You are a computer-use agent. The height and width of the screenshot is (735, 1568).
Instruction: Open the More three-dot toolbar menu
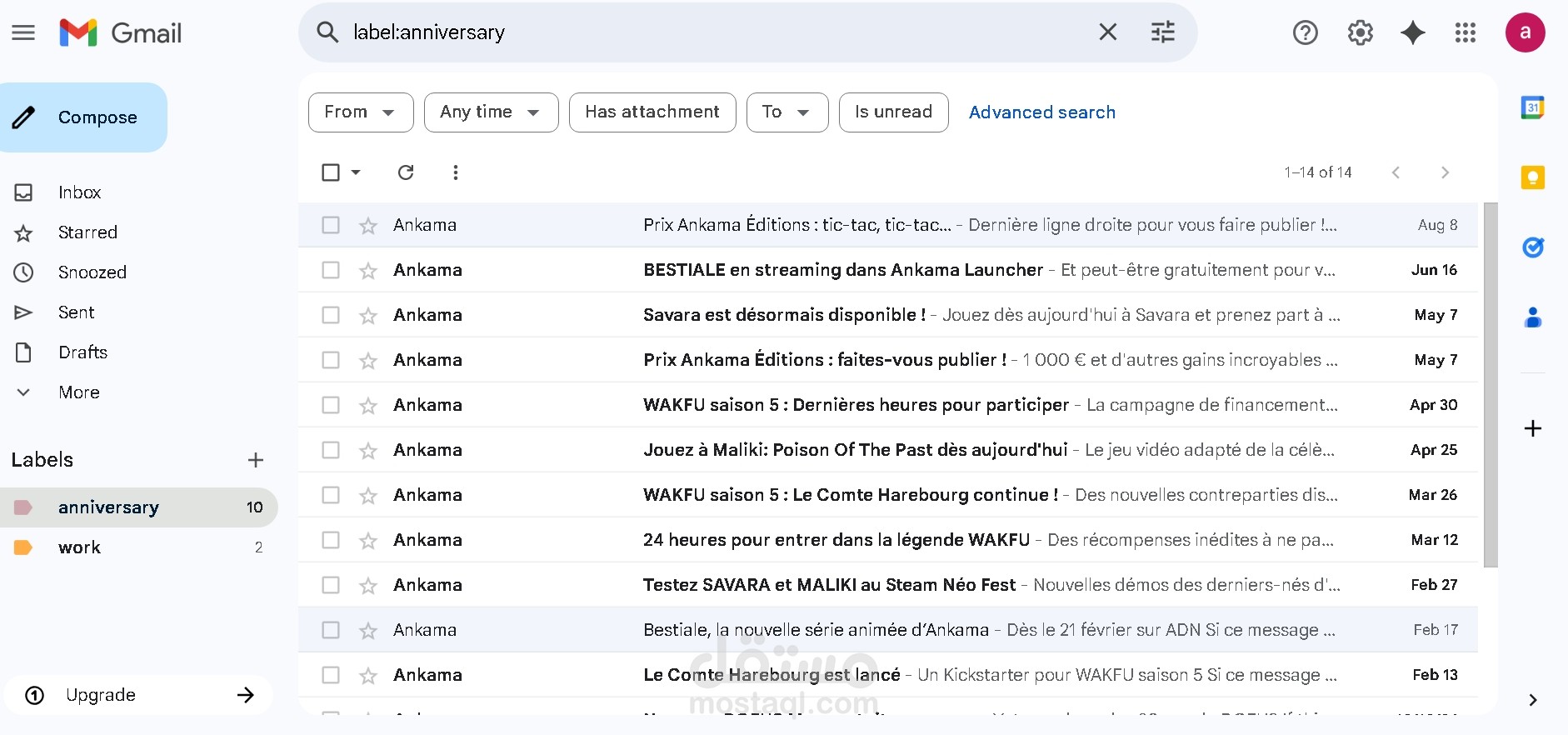point(455,172)
